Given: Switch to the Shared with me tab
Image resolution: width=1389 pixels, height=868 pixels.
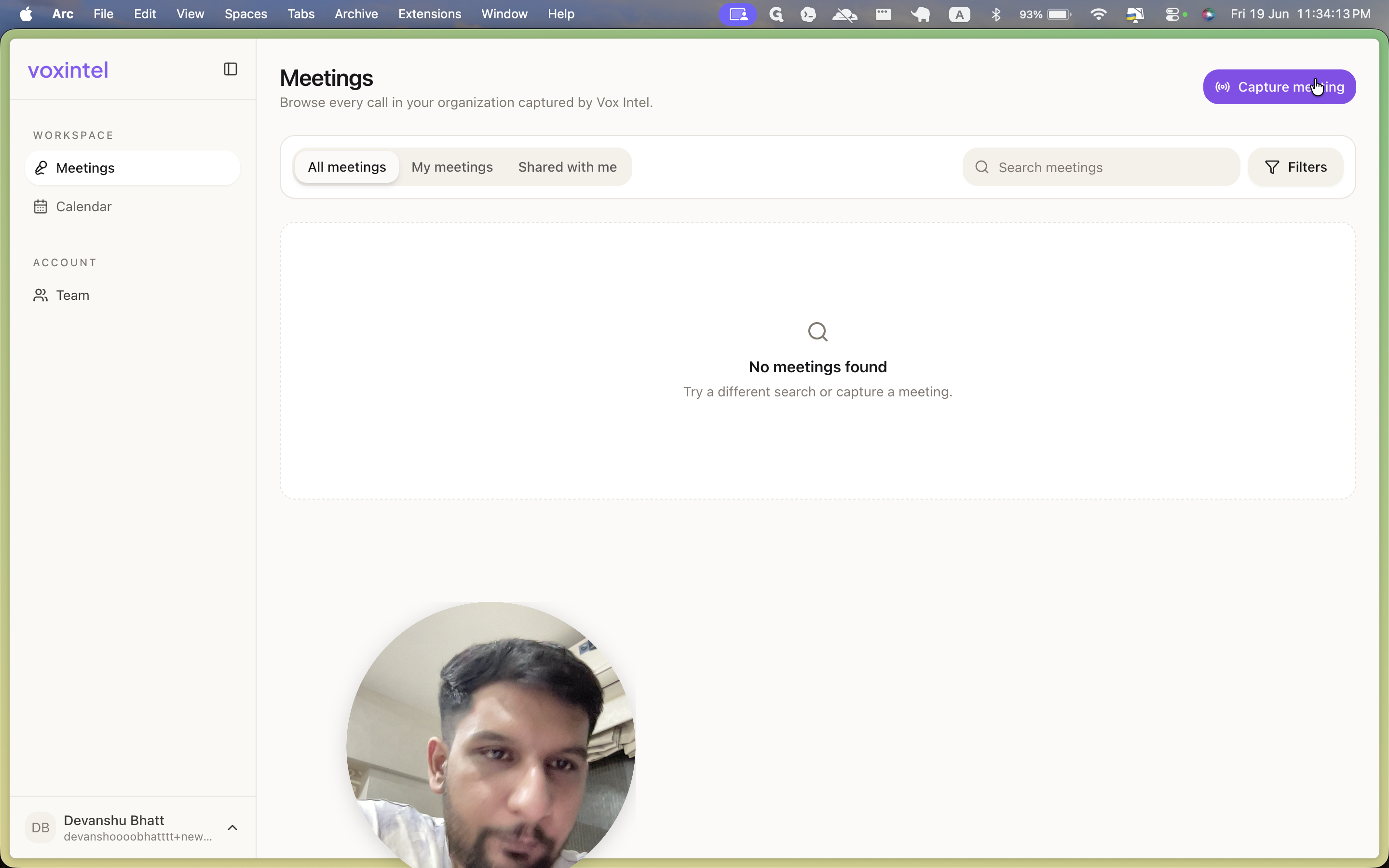Looking at the screenshot, I should (x=567, y=167).
